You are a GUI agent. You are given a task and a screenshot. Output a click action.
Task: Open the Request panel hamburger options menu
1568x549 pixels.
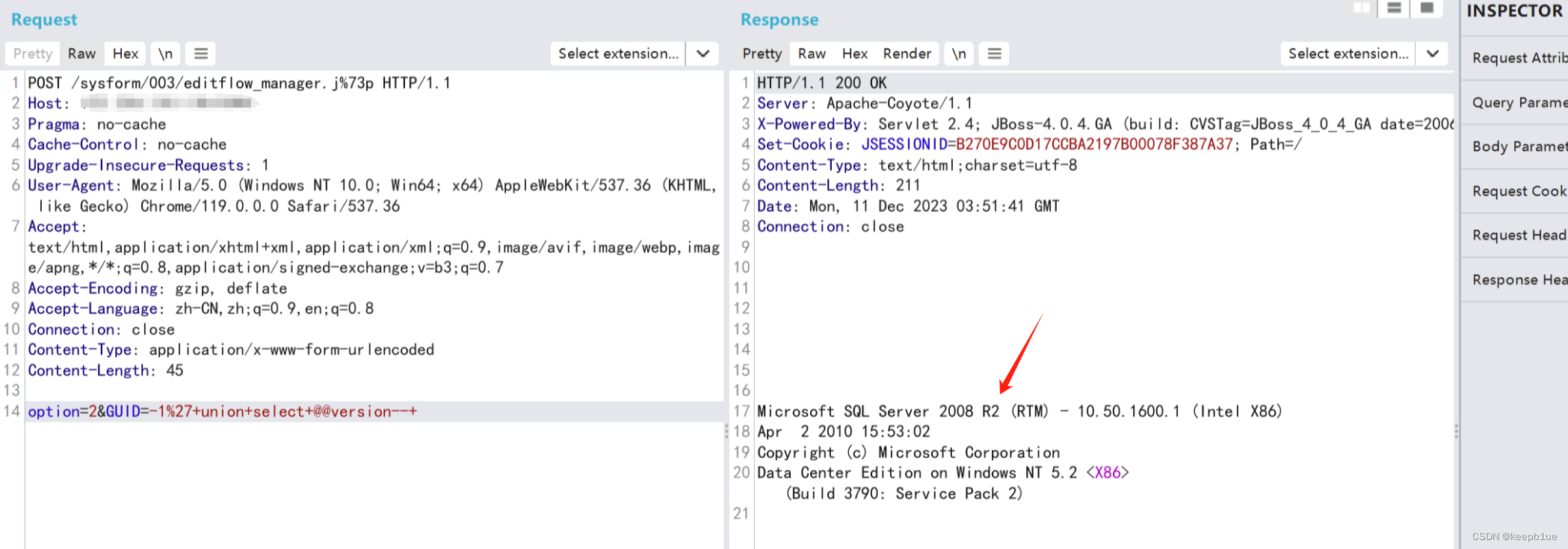(x=200, y=54)
